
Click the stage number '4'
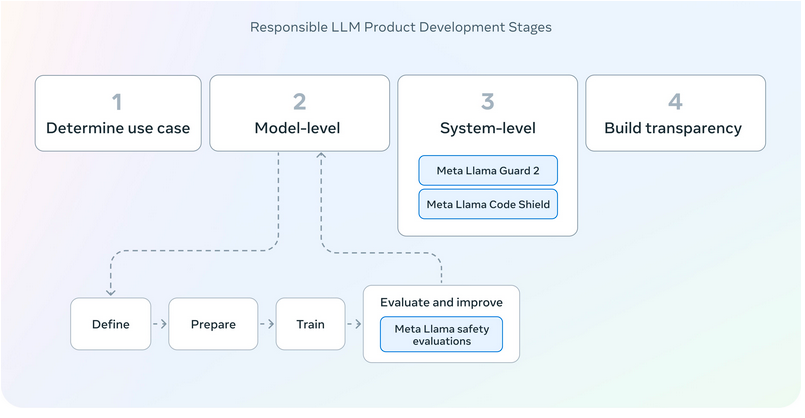tap(676, 102)
